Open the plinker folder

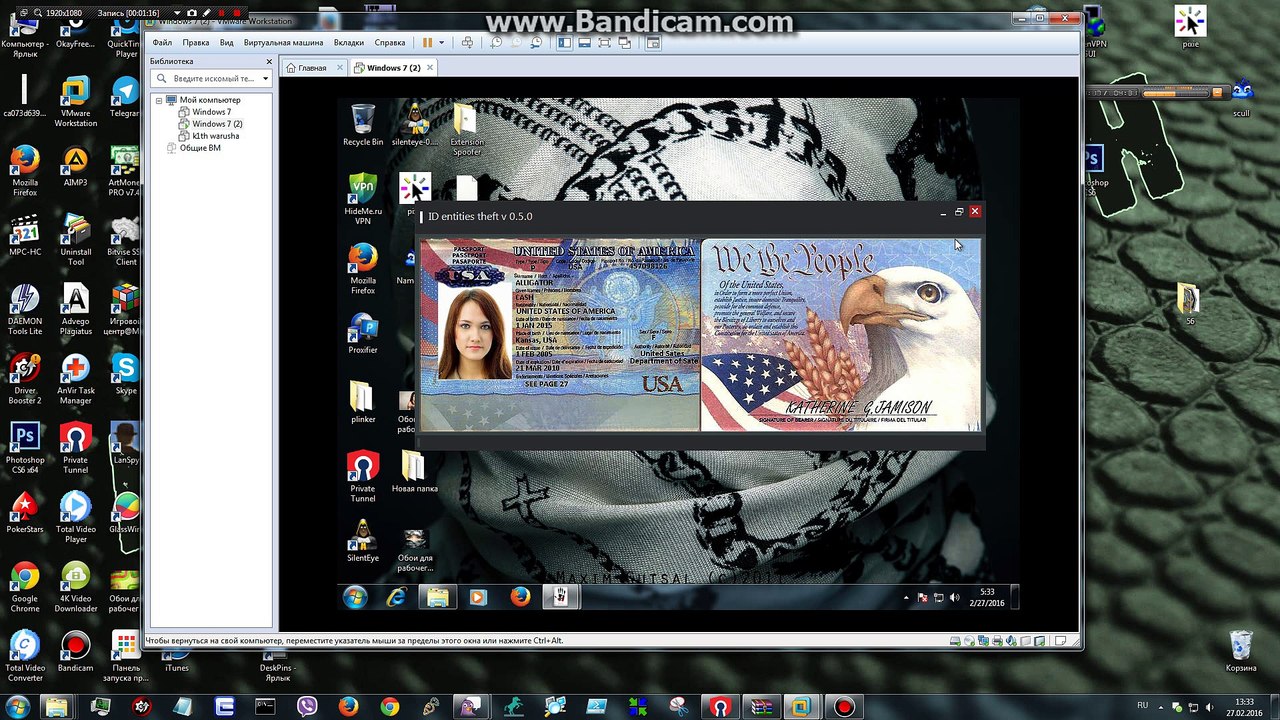[363, 403]
